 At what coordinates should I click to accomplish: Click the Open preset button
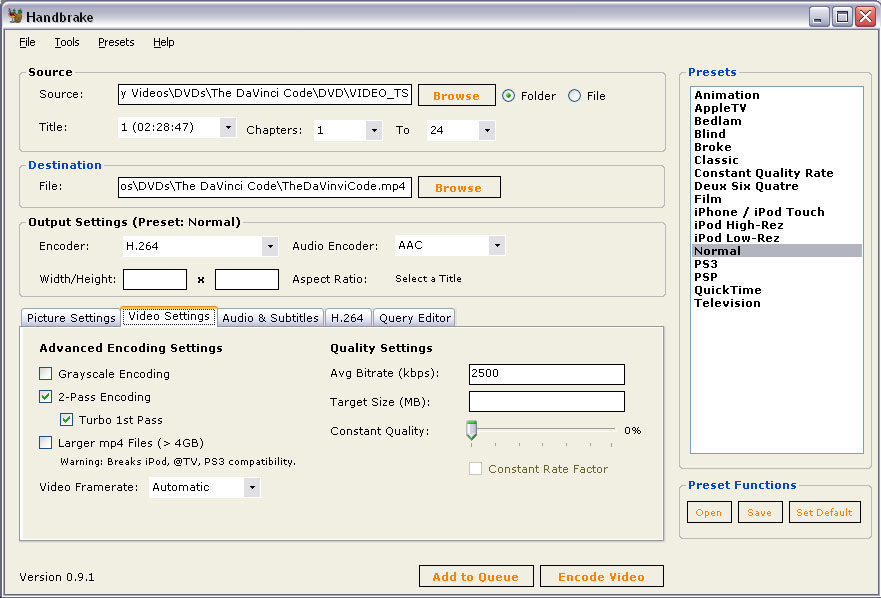pos(709,512)
